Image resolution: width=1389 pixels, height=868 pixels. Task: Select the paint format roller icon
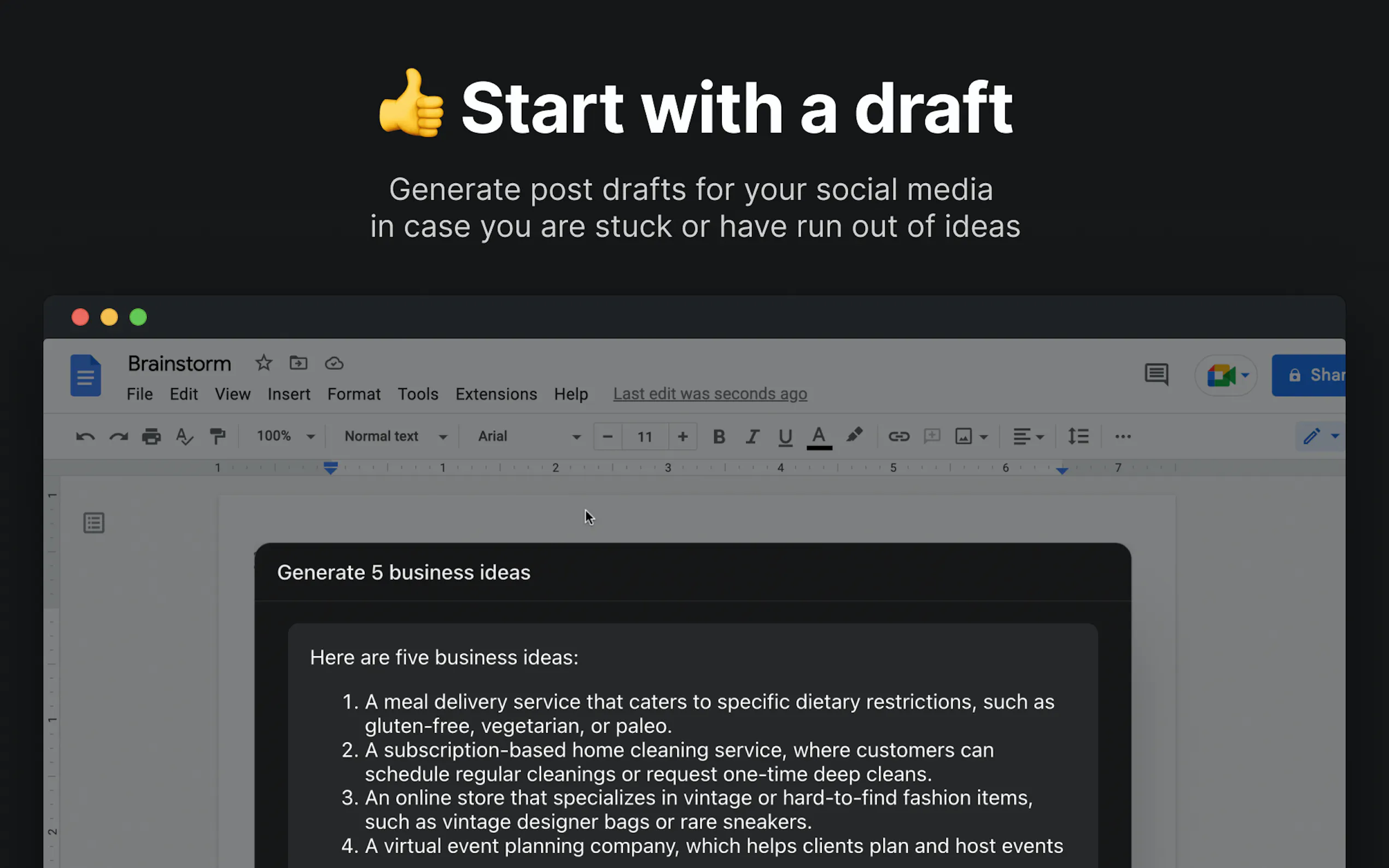click(x=218, y=437)
